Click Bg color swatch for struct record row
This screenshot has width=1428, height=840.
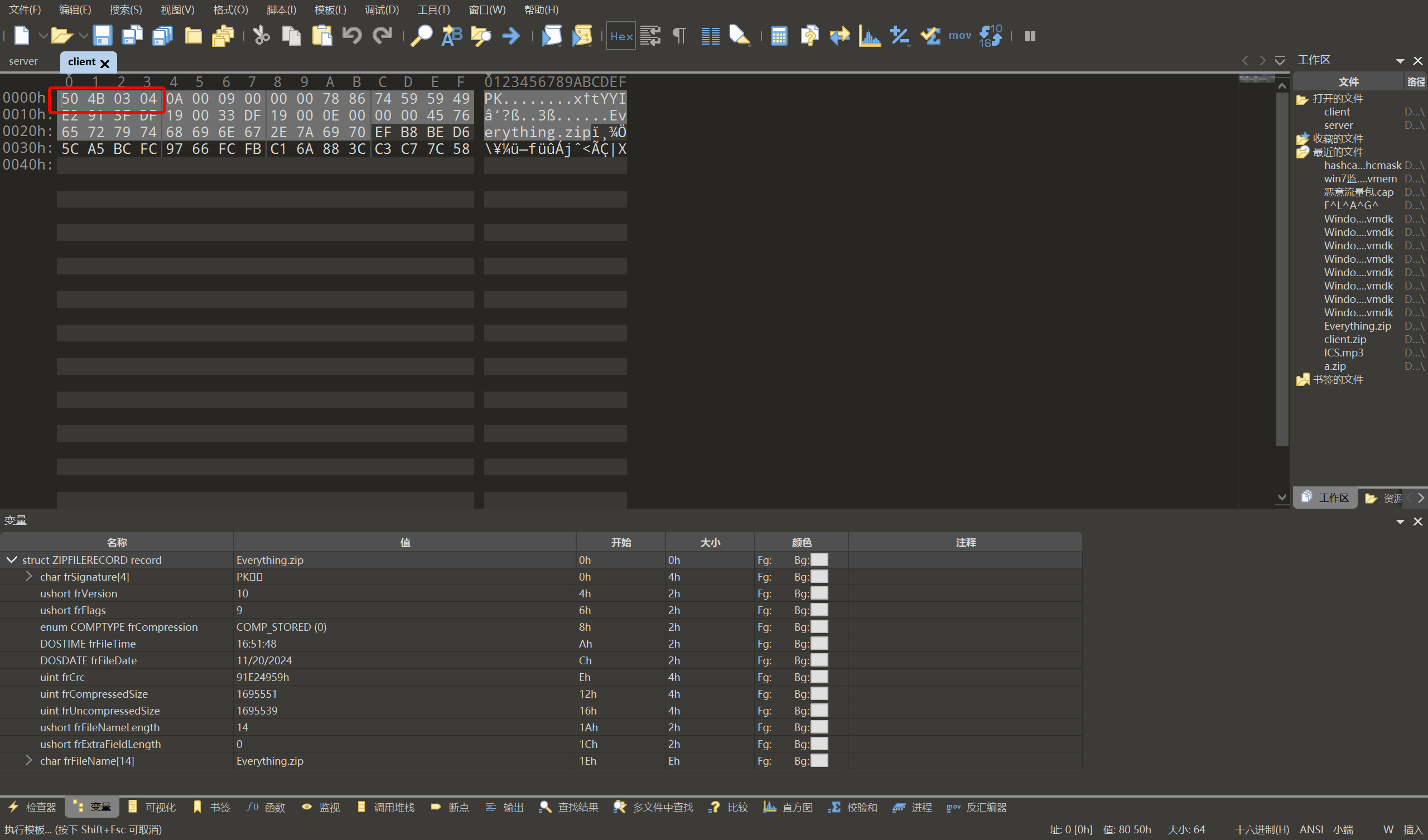[819, 559]
